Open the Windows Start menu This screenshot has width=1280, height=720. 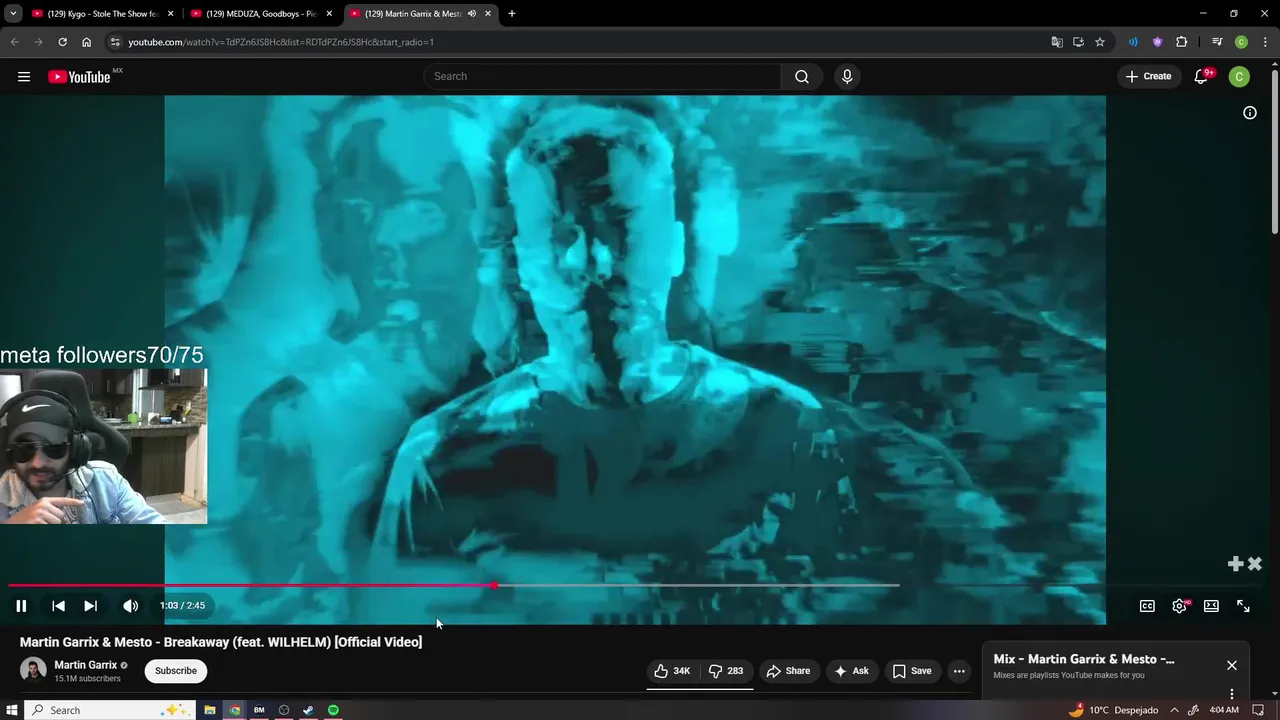click(11, 710)
